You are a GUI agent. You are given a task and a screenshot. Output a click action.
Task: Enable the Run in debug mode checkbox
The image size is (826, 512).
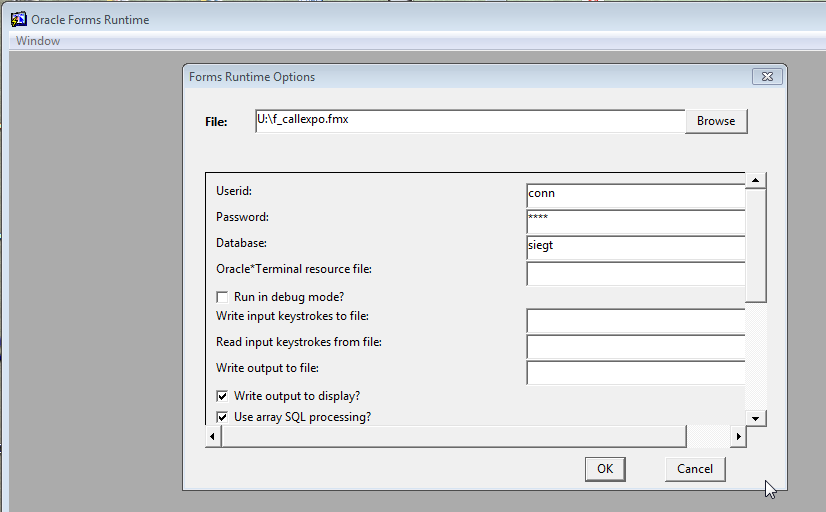[x=222, y=297]
